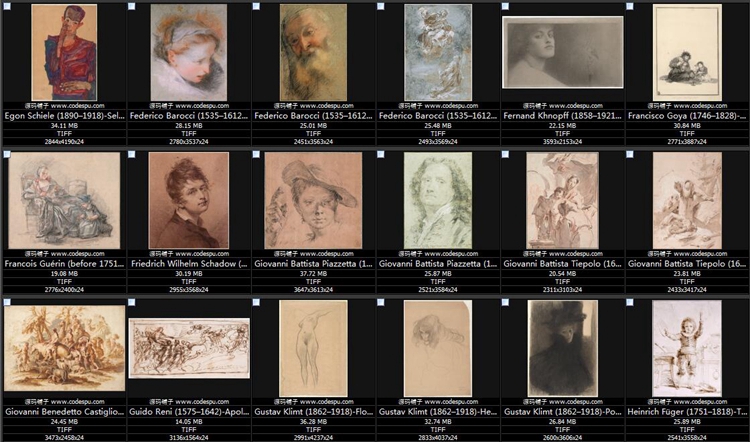This screenshot has height=442, width=750.
Task: Tick checkbox of the 20.54 MB Tiepolo image
Action: click(506, 154)
